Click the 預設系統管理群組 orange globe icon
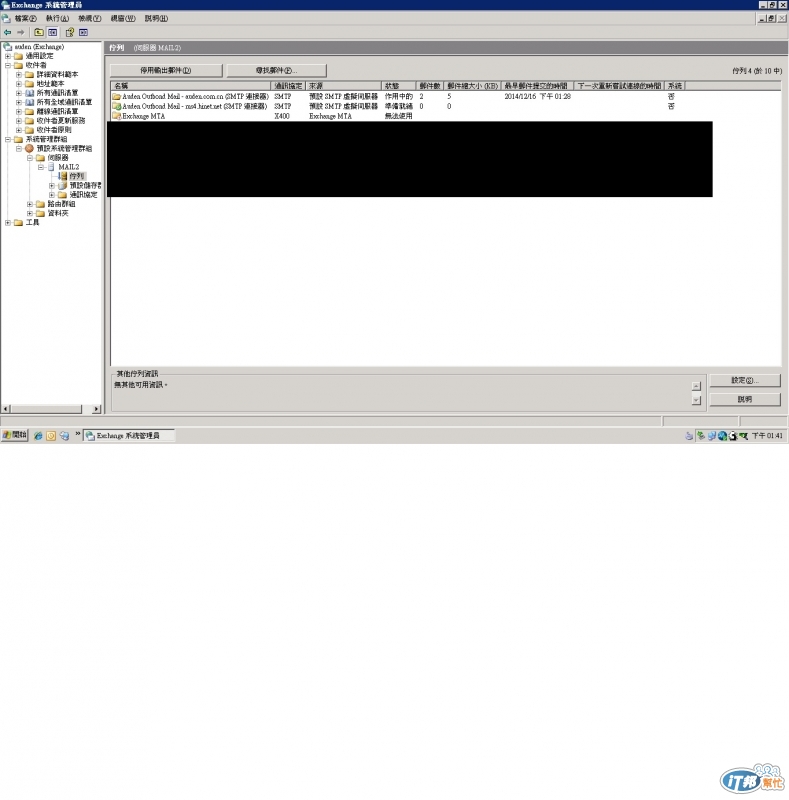This screenshot has width=789, height=800. [x=30, y=148]
